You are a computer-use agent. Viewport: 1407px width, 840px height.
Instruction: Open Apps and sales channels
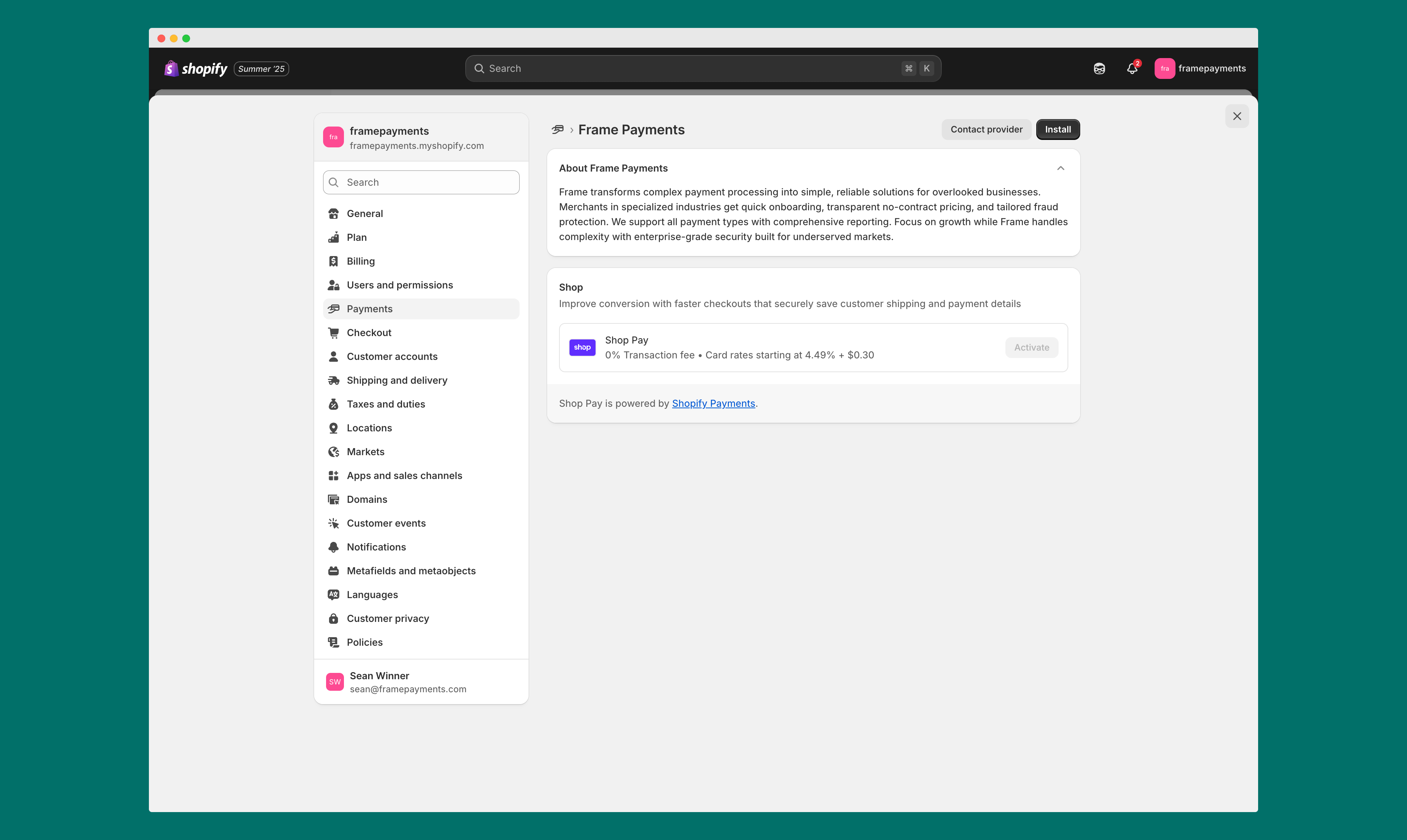pos(421,476)
